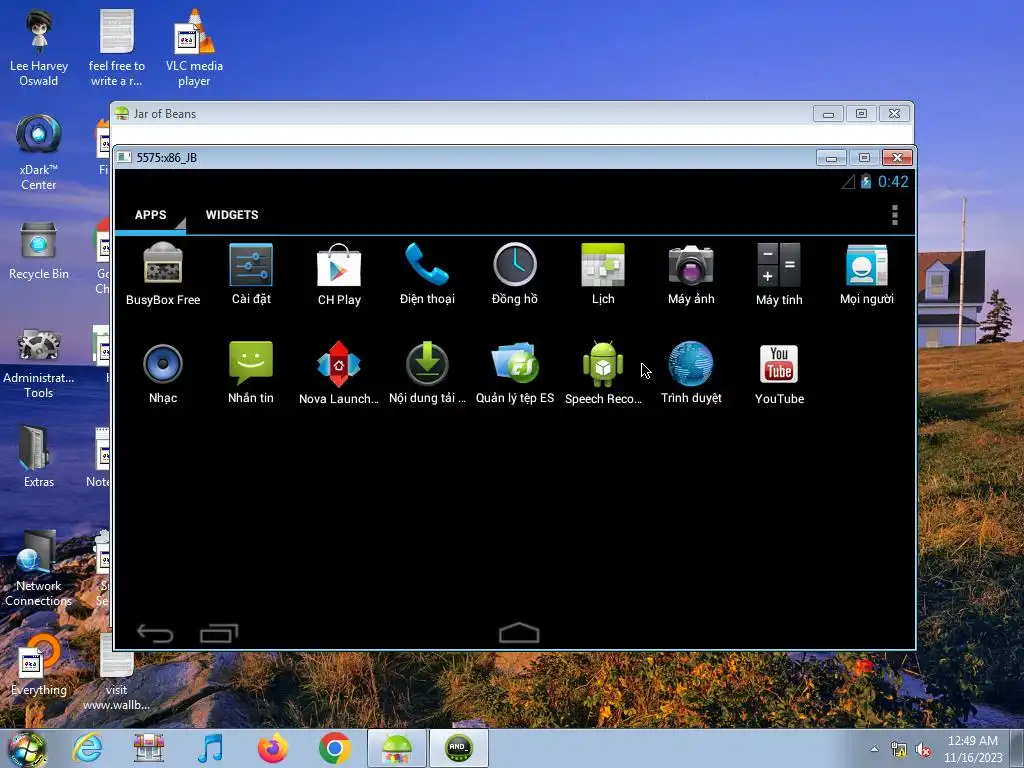Open Nội dung tải downloads app

427,373
